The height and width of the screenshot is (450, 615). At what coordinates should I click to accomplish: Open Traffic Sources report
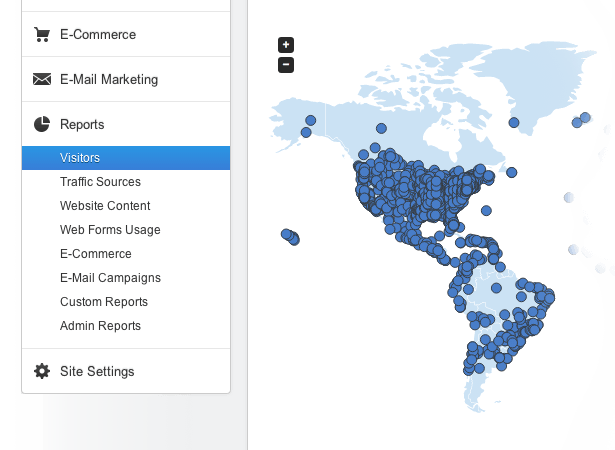pyautogui.click(x=100, y=182)
